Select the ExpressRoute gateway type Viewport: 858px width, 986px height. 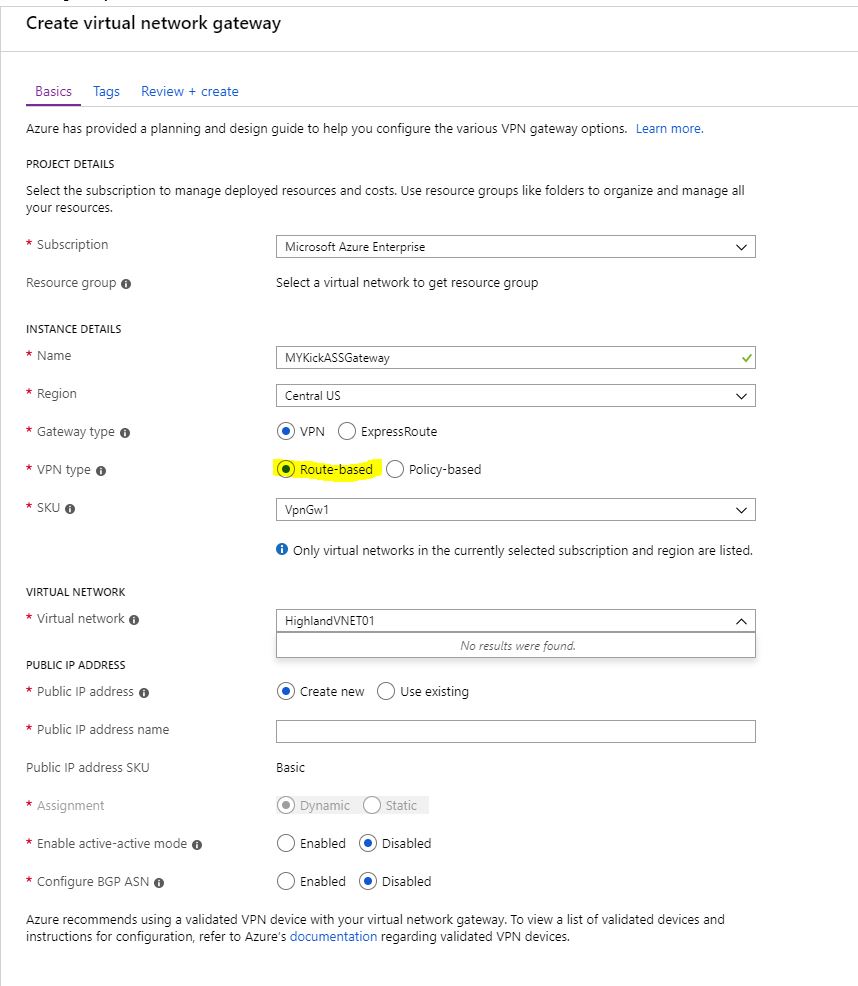coord(347,431)
